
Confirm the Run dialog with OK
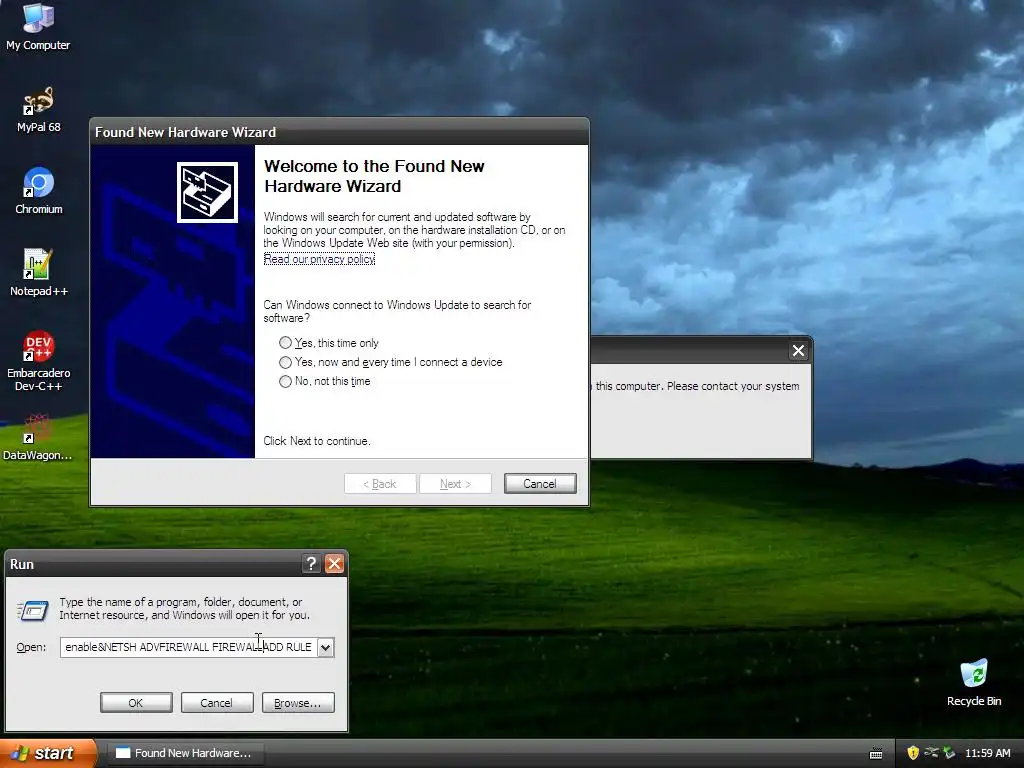pyautogui.click(x=136, y=703)
